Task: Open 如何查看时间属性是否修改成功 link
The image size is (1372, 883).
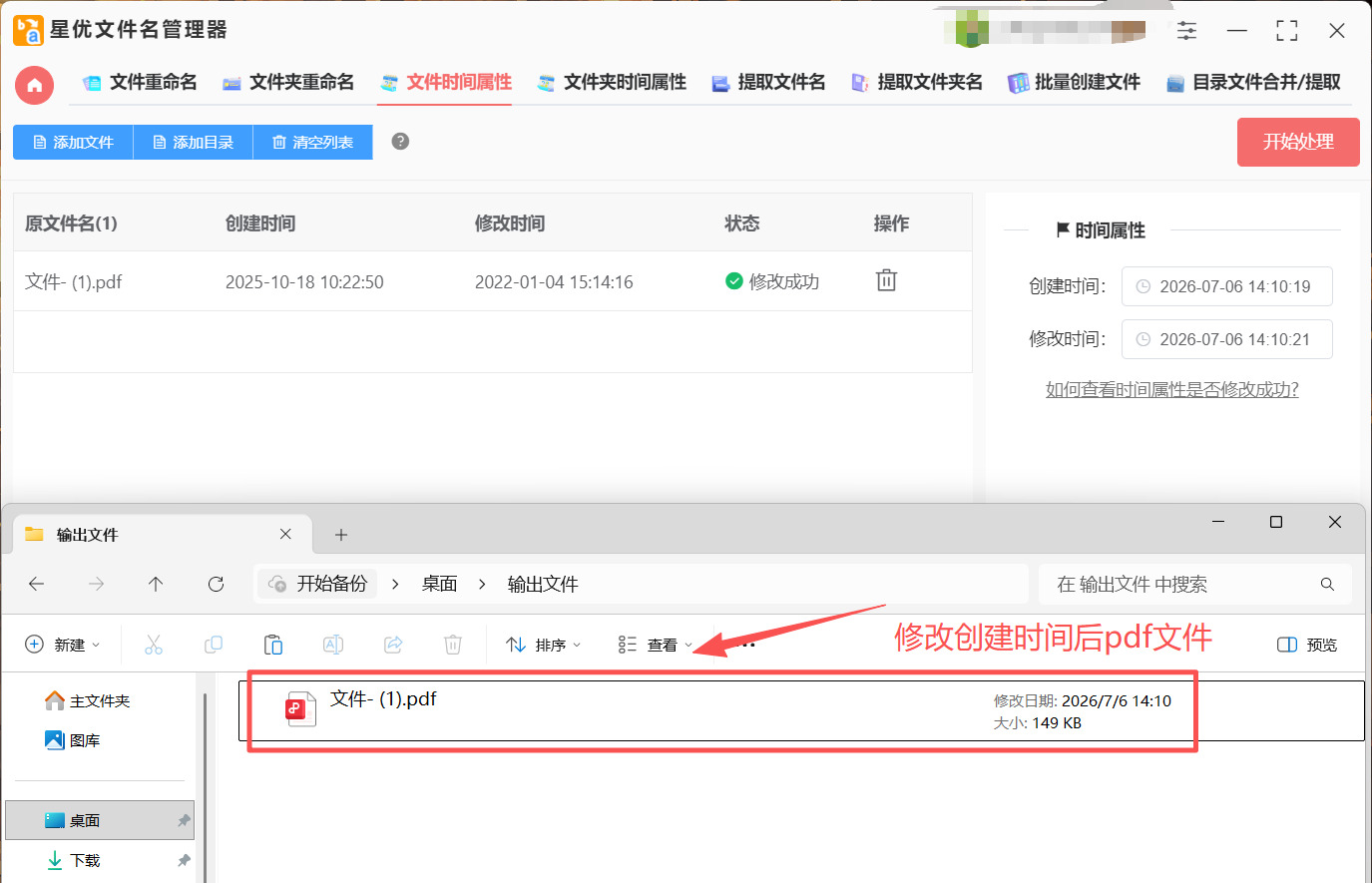Action: point(1171,390)
